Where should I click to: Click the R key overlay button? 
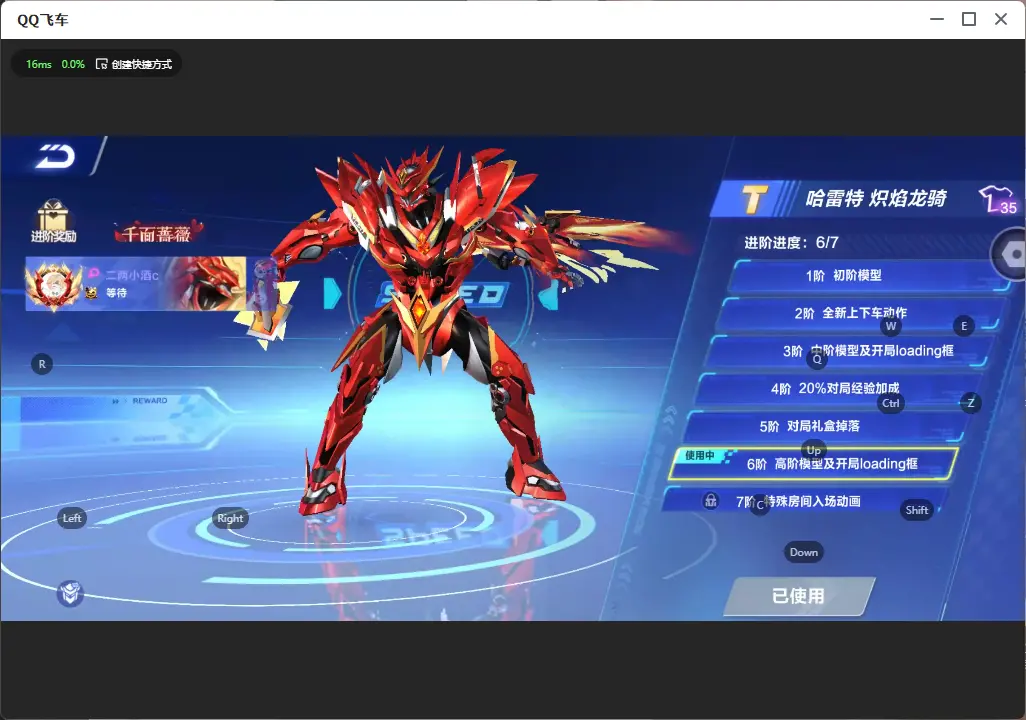point(42,365)
